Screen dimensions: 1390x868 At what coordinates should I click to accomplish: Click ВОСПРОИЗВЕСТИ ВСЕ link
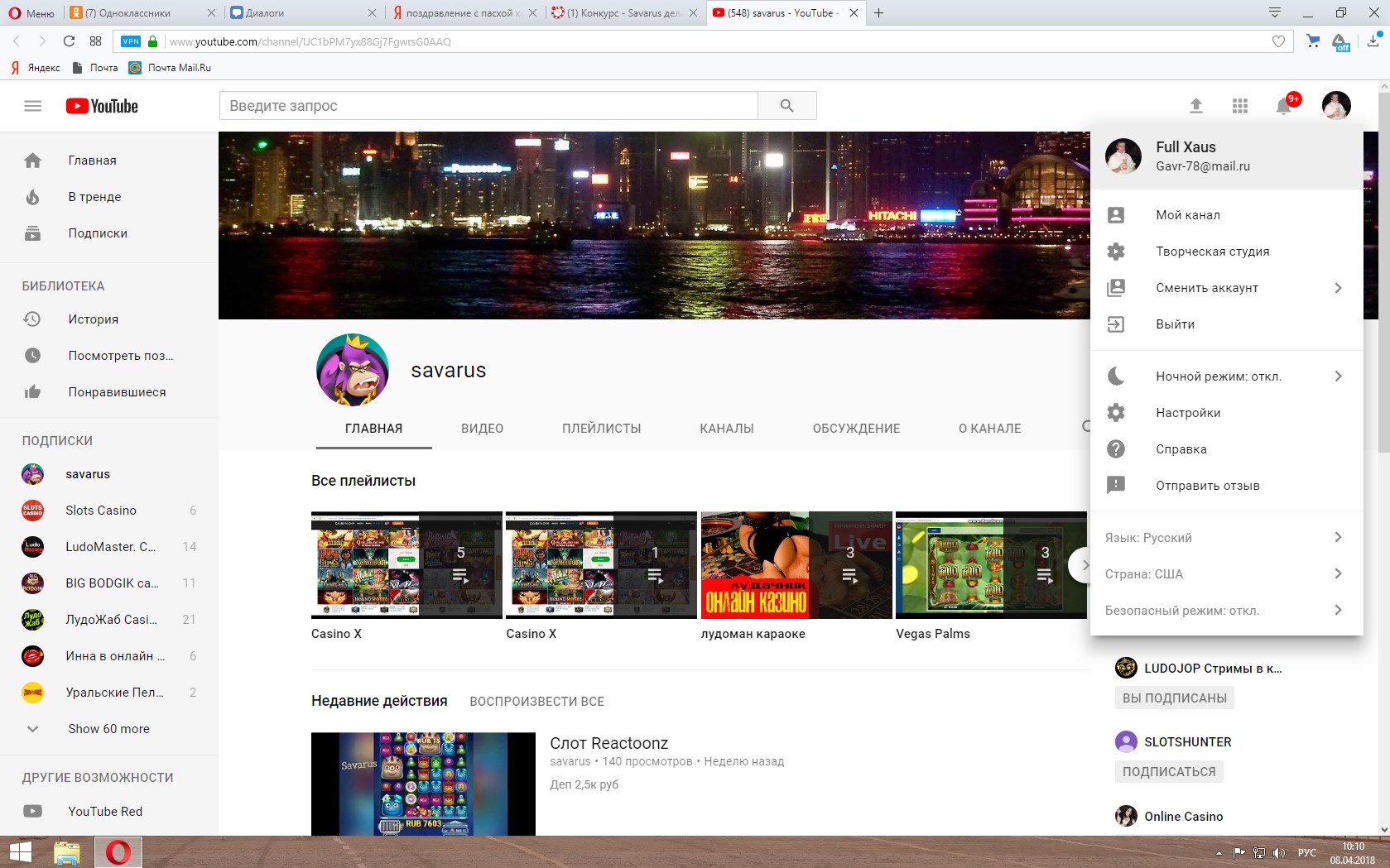click(x=536, y=702)
